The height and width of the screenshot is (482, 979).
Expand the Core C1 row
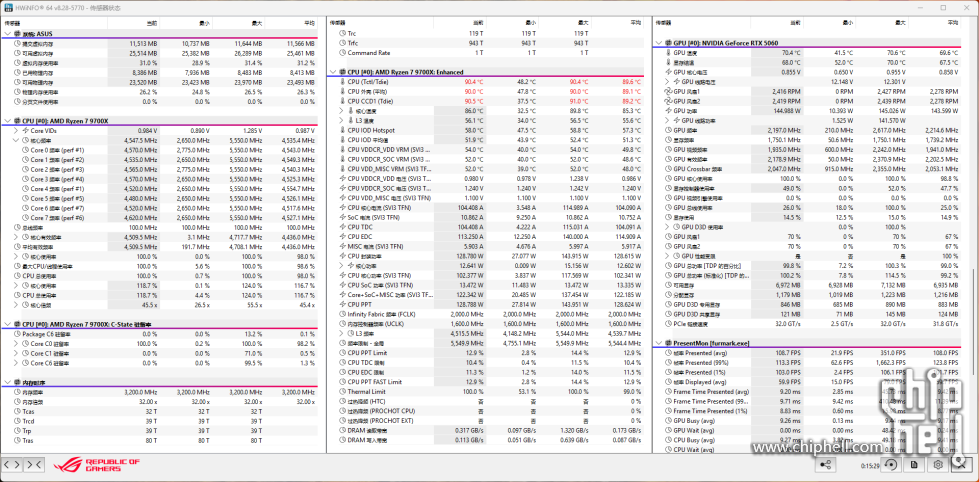(16, 353)
